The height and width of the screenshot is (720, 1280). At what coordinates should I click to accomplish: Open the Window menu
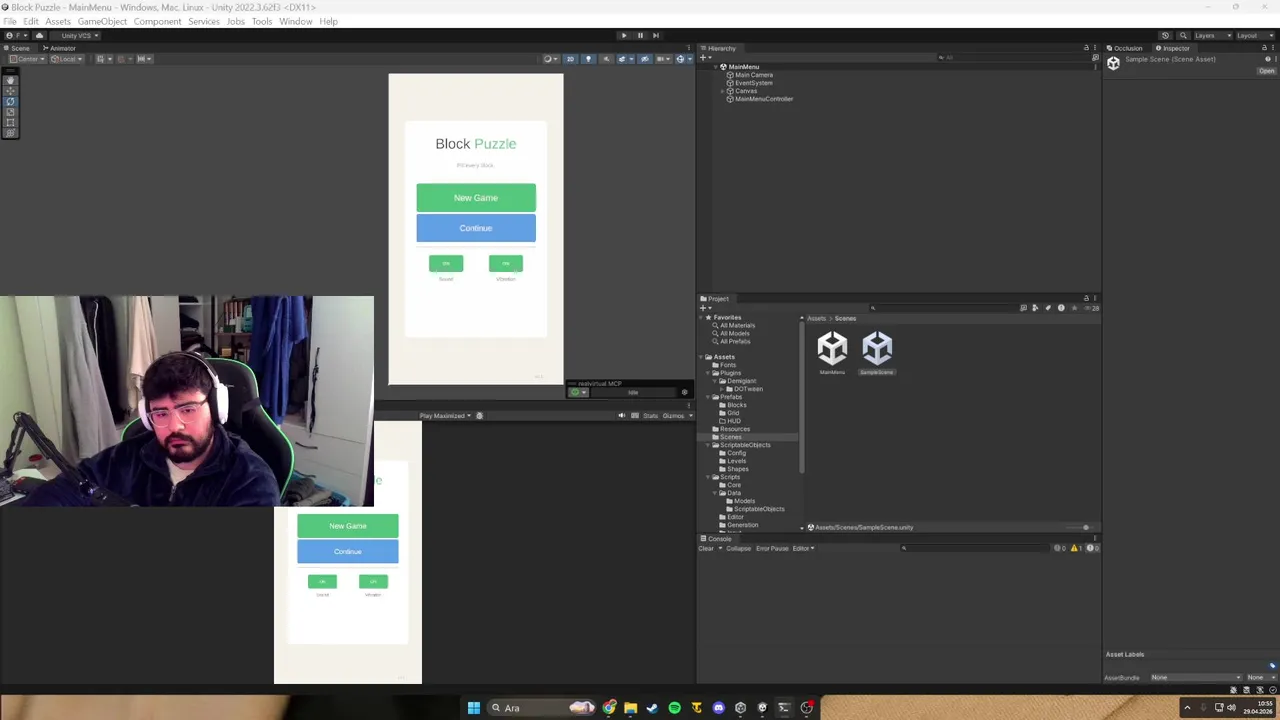click(295, 21)
